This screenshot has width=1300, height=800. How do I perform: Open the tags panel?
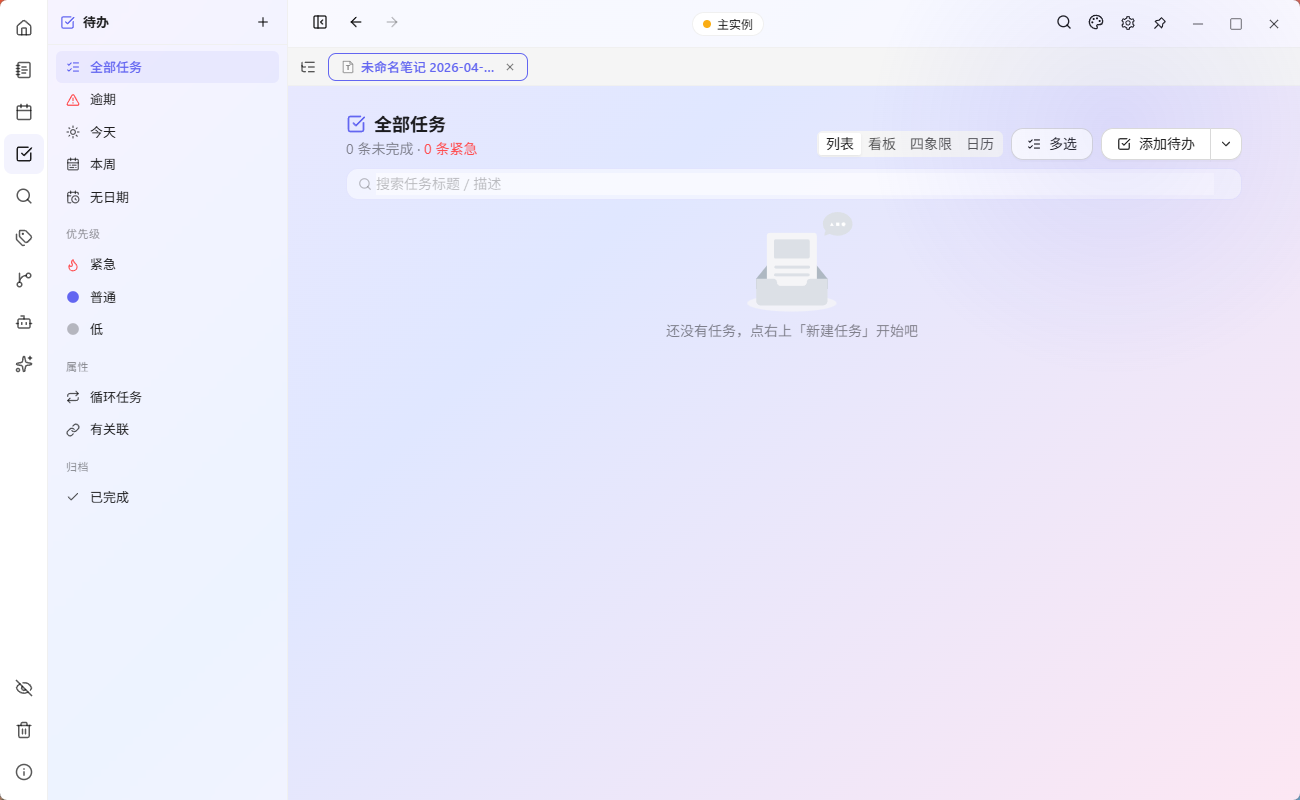(23, 237)
